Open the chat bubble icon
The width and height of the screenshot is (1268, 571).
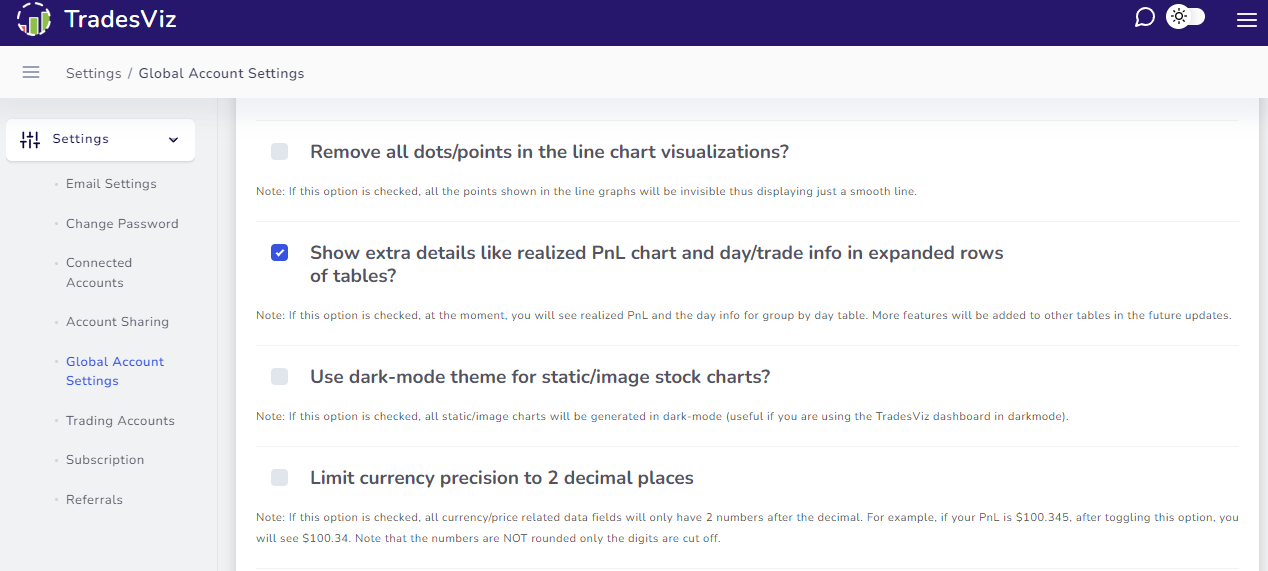point(1145,18)
